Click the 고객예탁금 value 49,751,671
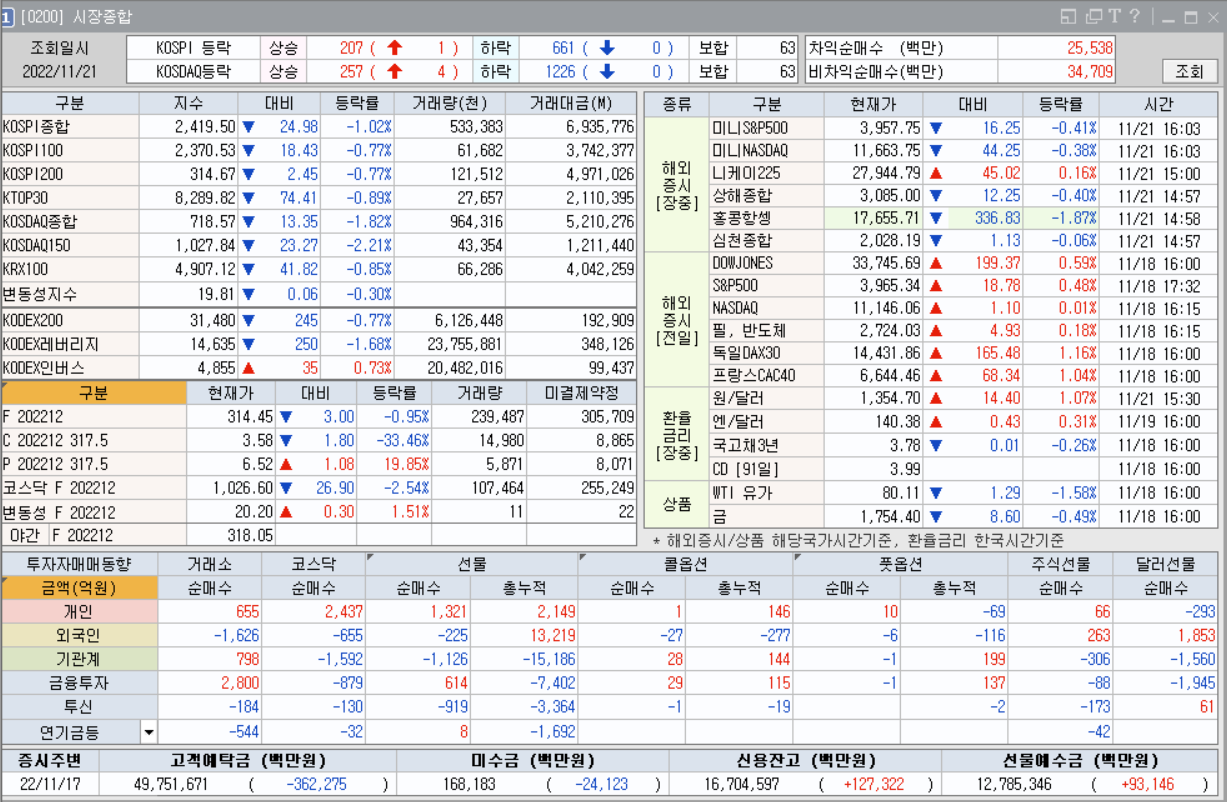This screenshot has height=802, width=1227. 170,785
